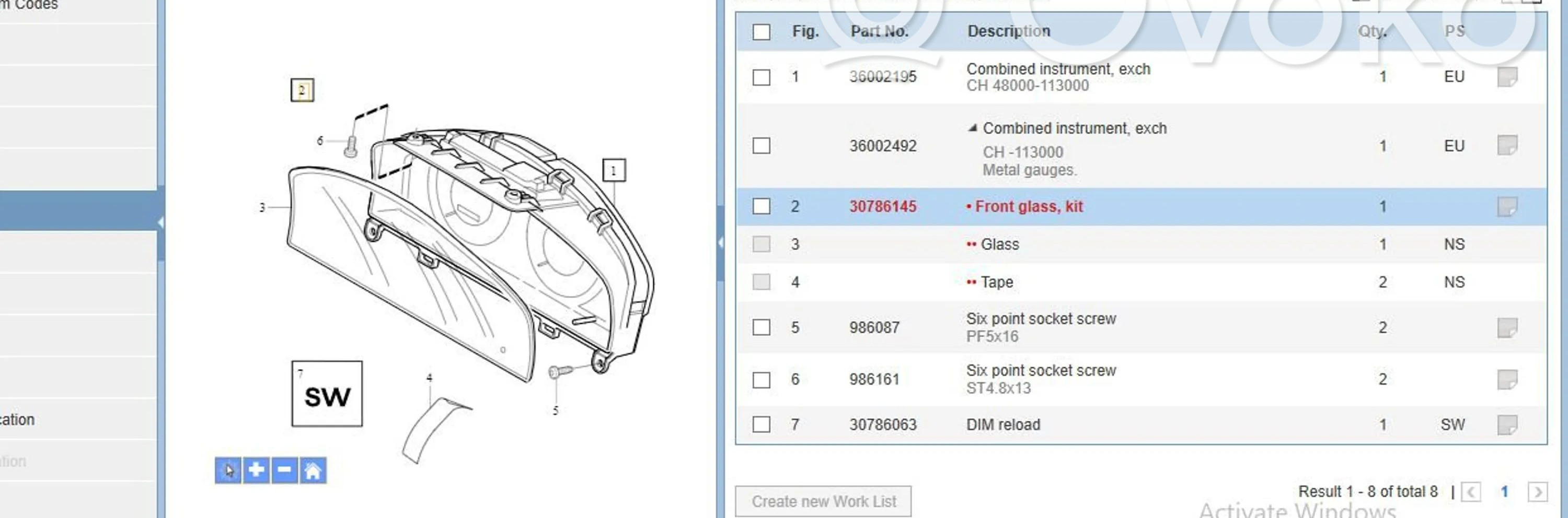Select the highlighted blue sidebar menu item
The width and height of the screenshot is (1568, 518).
click(x=78, y=210)
